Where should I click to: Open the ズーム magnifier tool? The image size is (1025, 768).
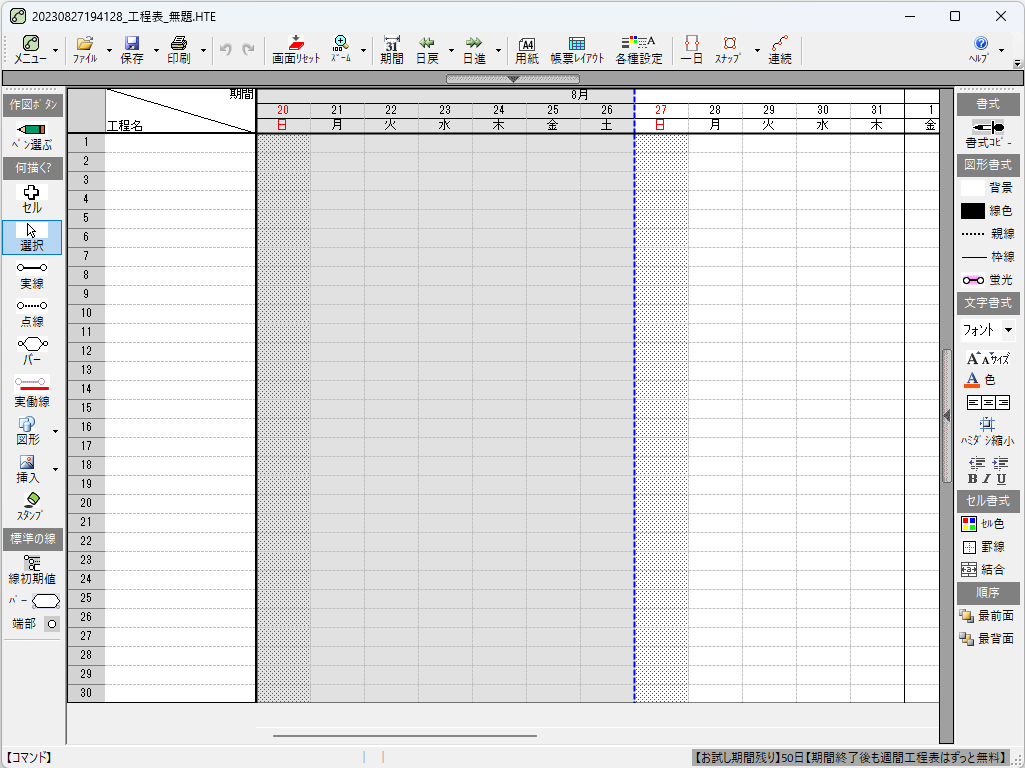tap(341, 50)
